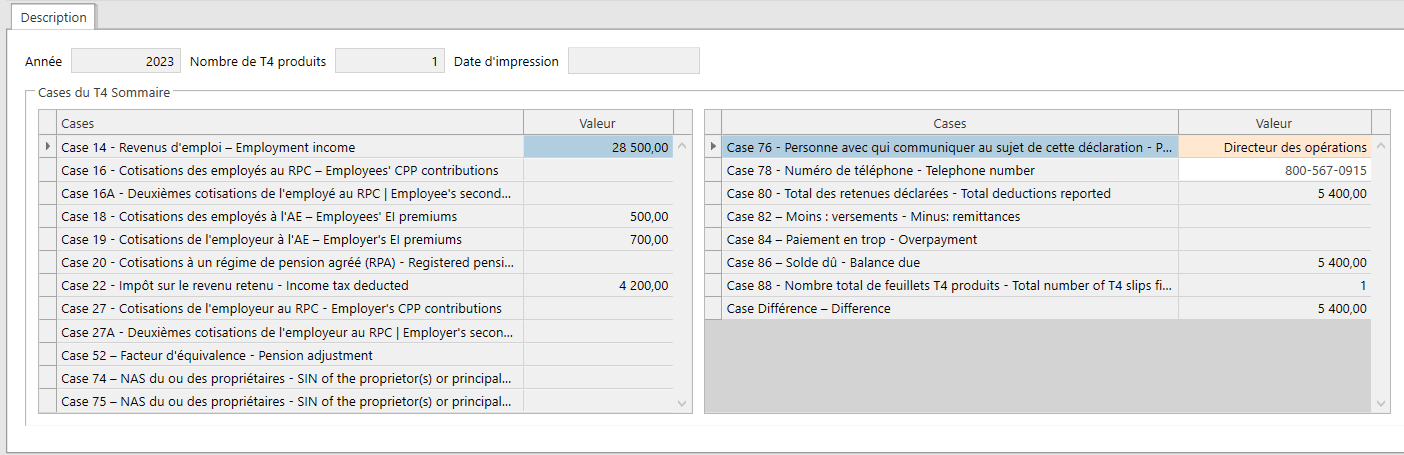1404x455 pixels.
Task: Click the empty value cell for Case 16
Action: coord(598,170)
